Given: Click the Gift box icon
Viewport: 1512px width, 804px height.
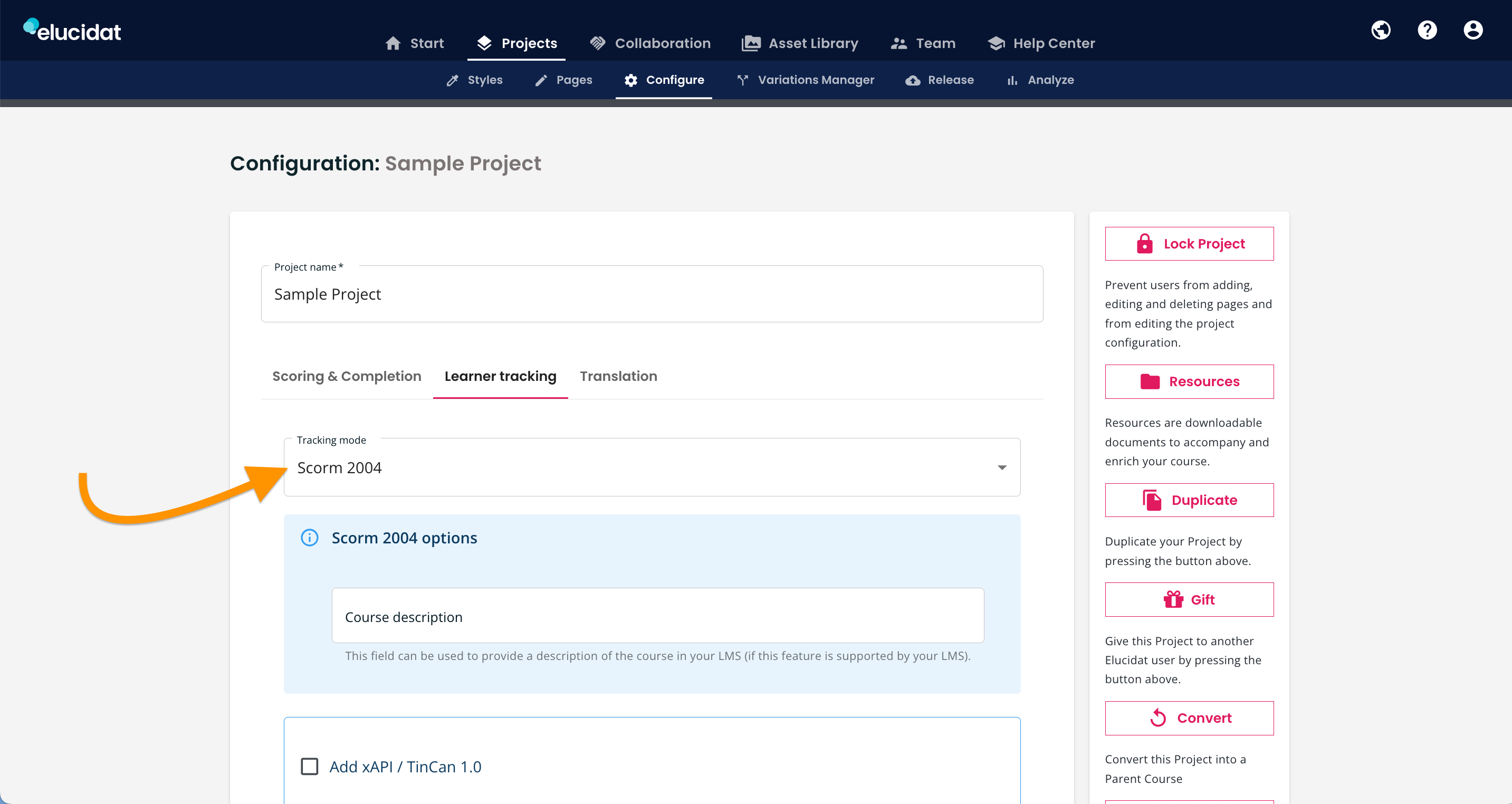Looking at the screenshot, I should tap(1173, 599).
